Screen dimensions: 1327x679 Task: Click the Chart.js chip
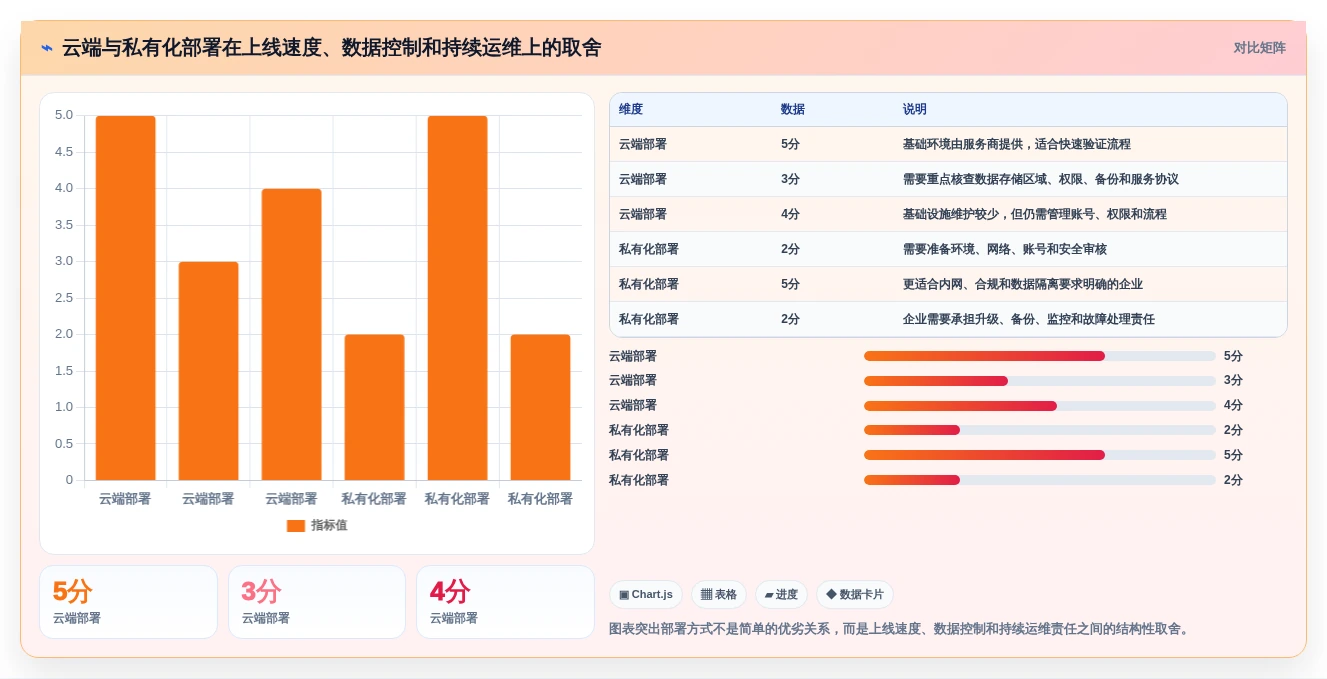click(646, 594)
